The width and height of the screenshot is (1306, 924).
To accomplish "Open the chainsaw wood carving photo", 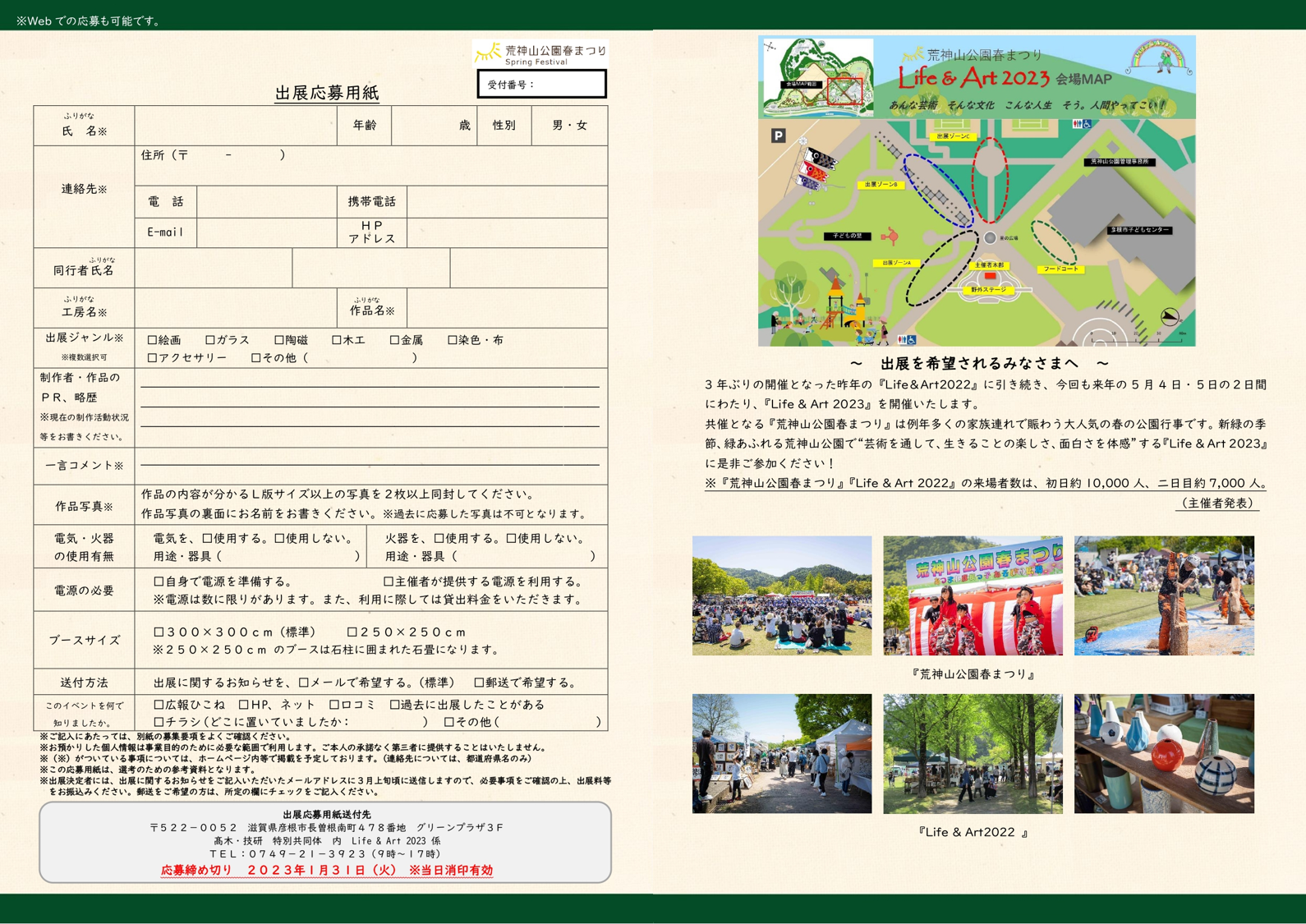I will [x=1164, y=595].
